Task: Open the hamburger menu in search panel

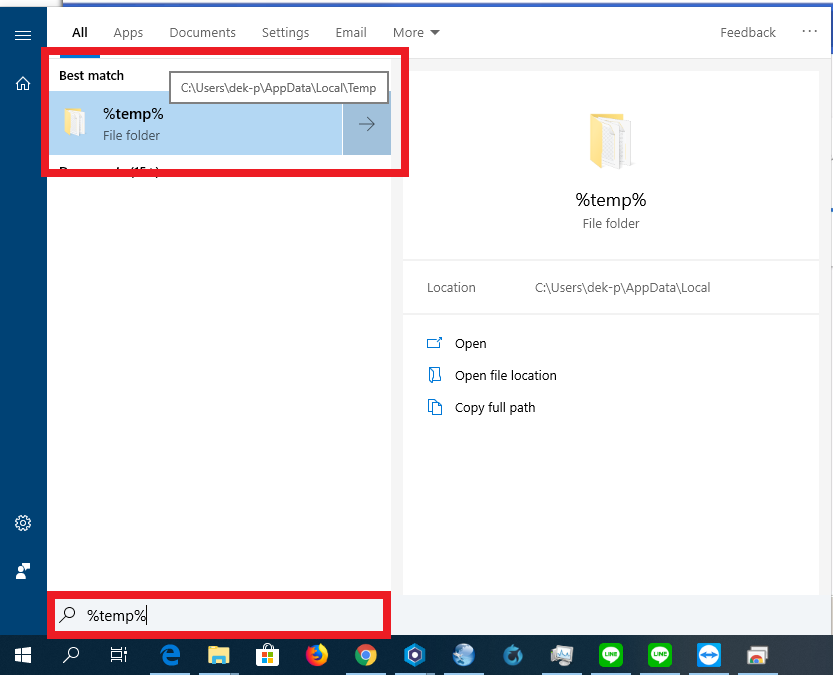Action: [23, 35]
